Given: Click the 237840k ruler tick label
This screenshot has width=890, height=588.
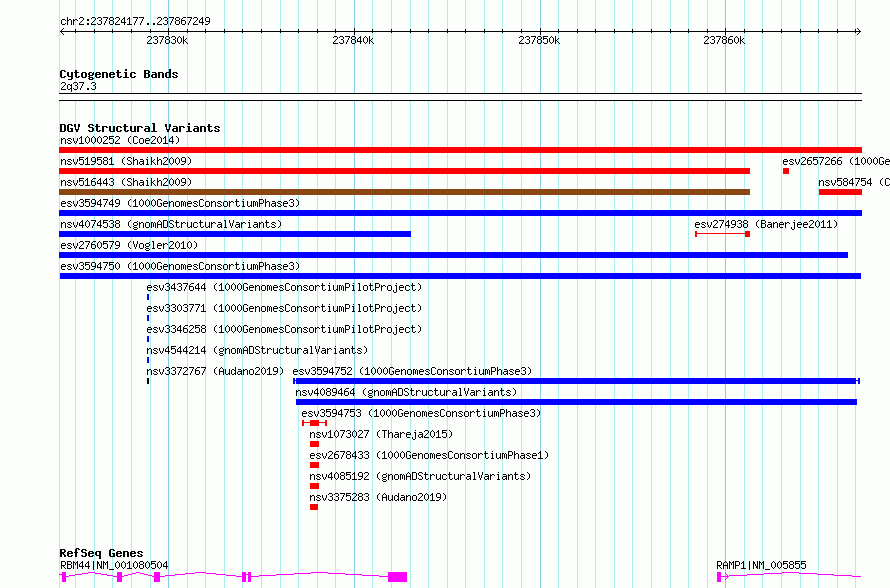Looking at the screenshot, I should point(353,40).
